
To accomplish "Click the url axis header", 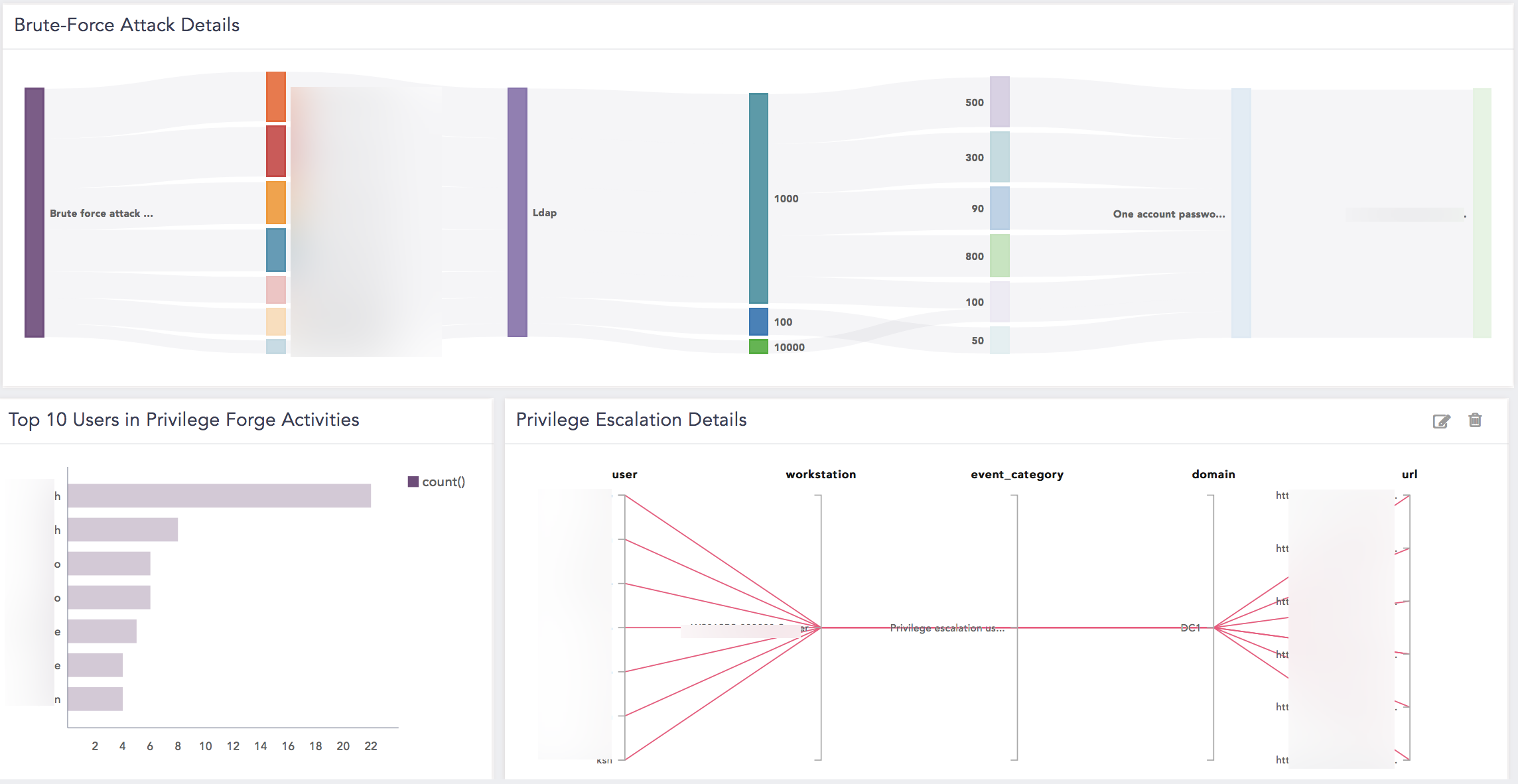I will 1409,474.
